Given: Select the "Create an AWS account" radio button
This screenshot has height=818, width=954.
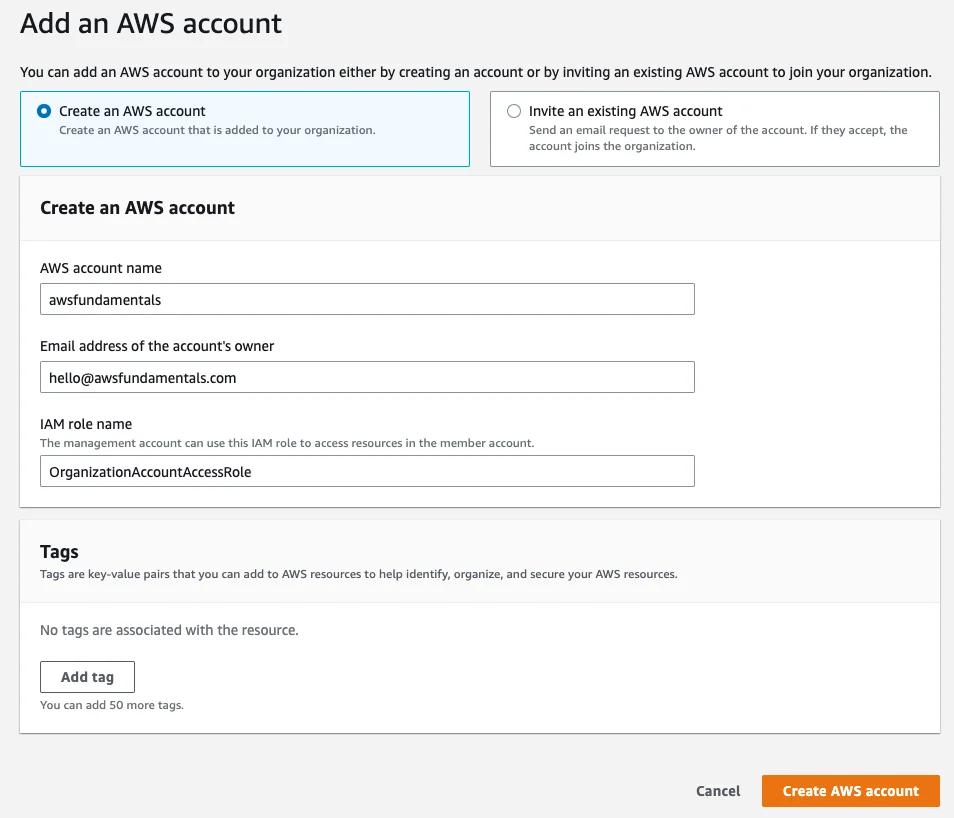Looking at the screenshot, I should 44,111.
